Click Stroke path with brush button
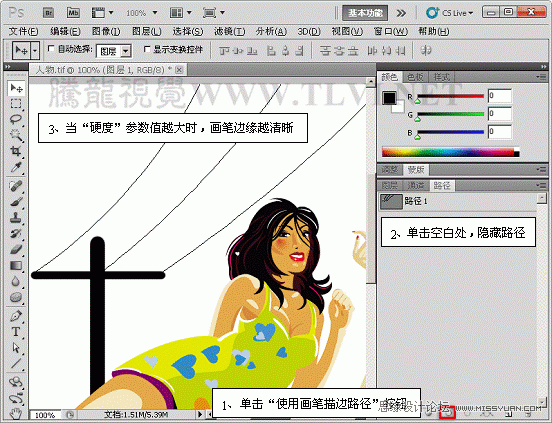552x423 pixels. pos(447,413)
